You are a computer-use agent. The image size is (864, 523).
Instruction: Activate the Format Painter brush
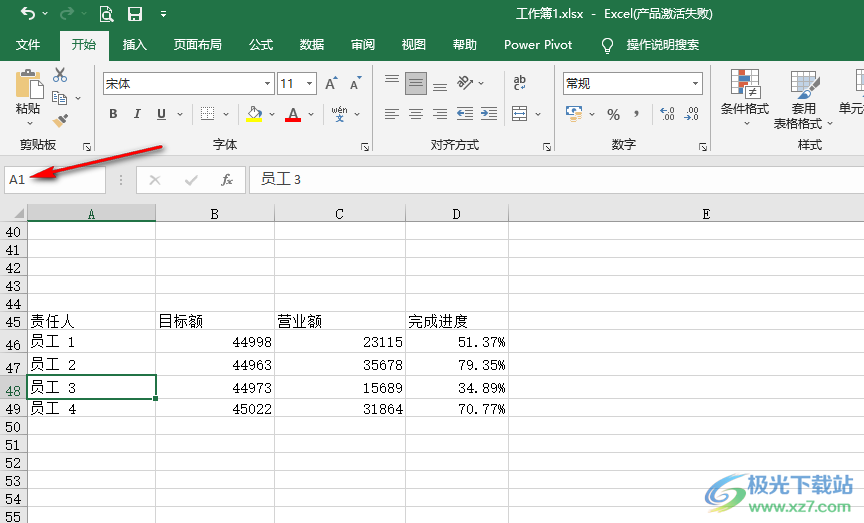60,120
